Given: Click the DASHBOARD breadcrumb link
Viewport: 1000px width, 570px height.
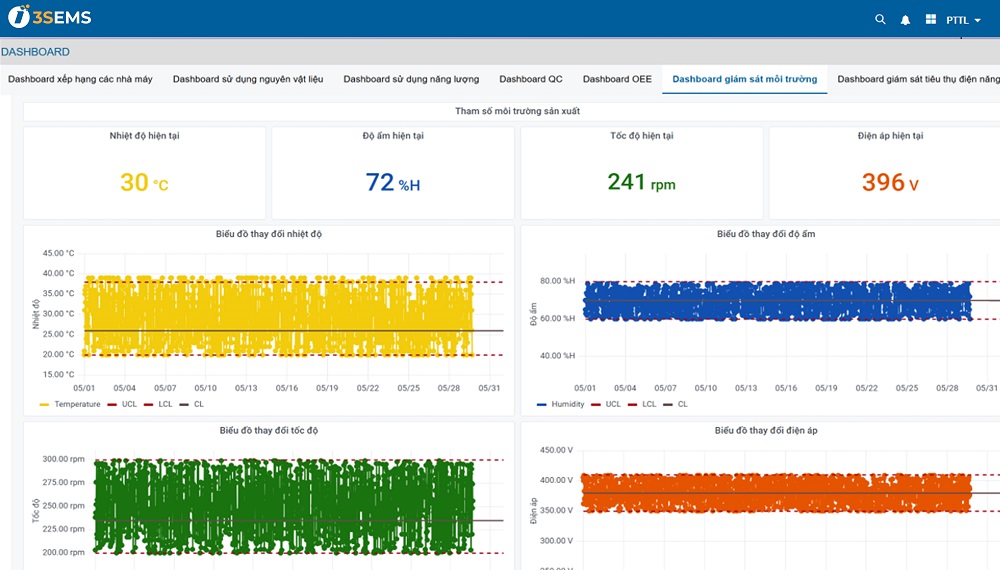Looking at the screenshot, I should tap(36, 52).
